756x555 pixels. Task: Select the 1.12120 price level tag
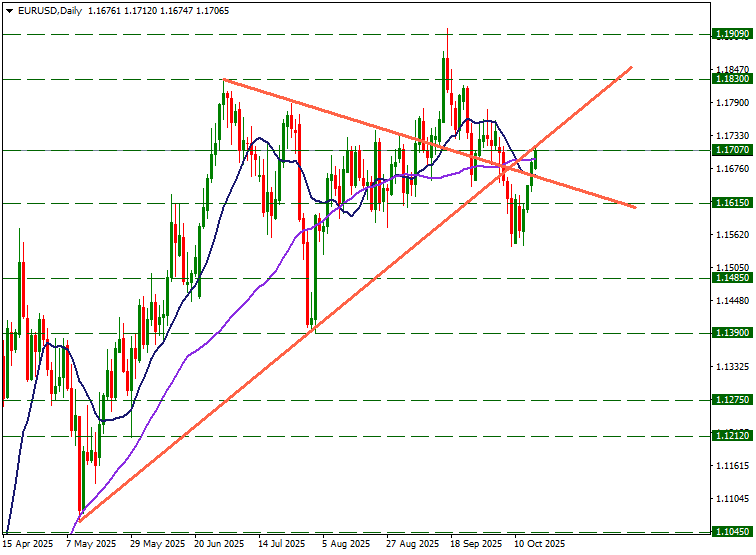(x=732, y=436)
